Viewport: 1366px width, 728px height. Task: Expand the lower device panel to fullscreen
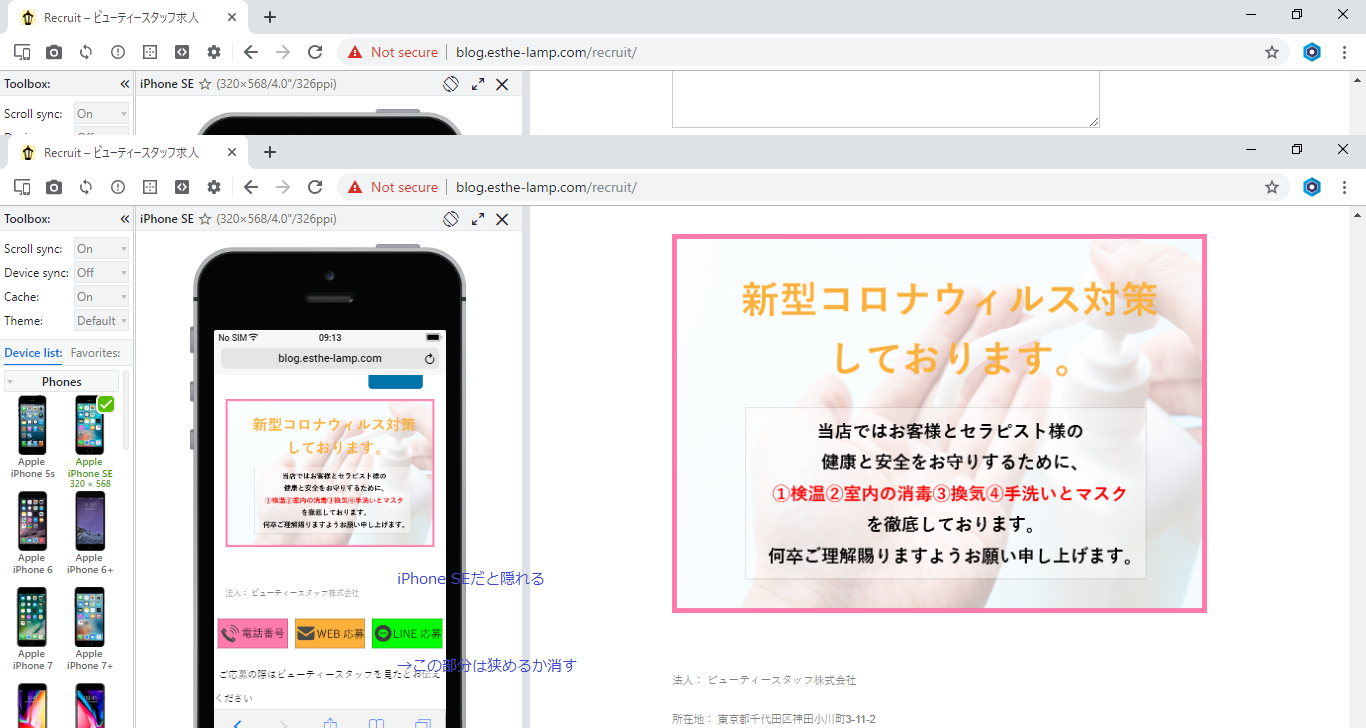click(x=478, y=219)
